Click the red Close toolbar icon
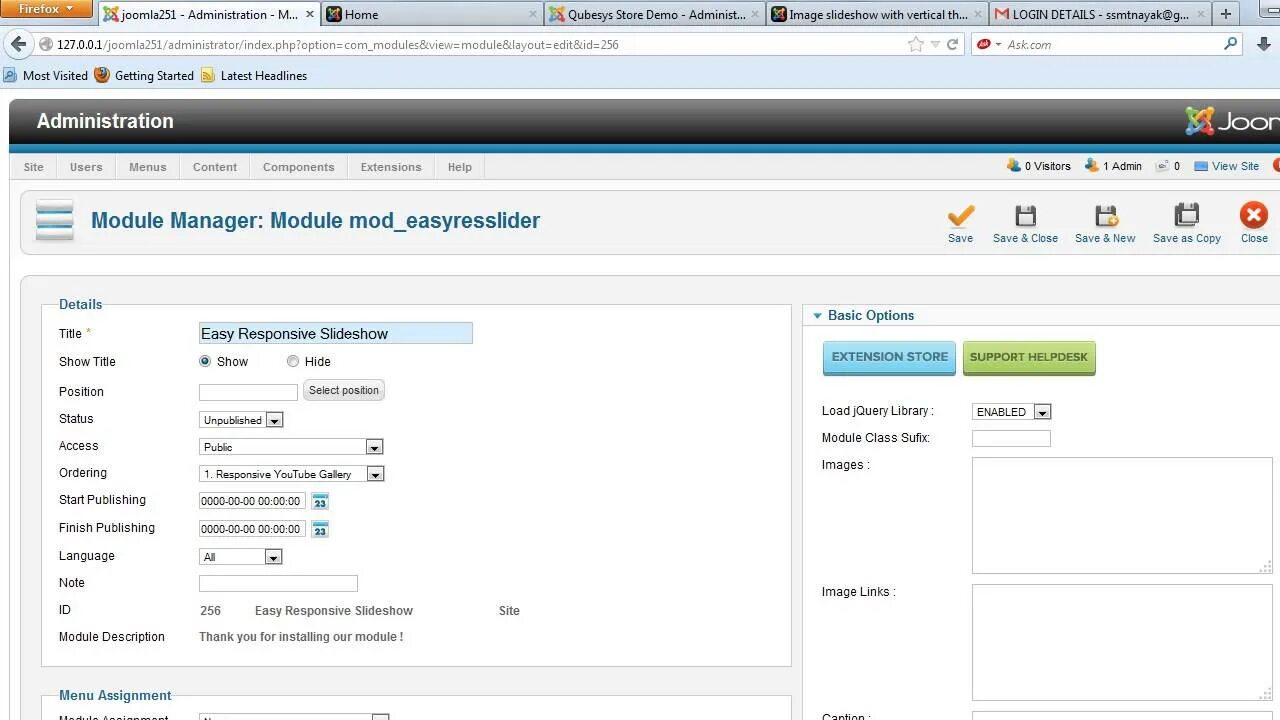 (1254, 216)
